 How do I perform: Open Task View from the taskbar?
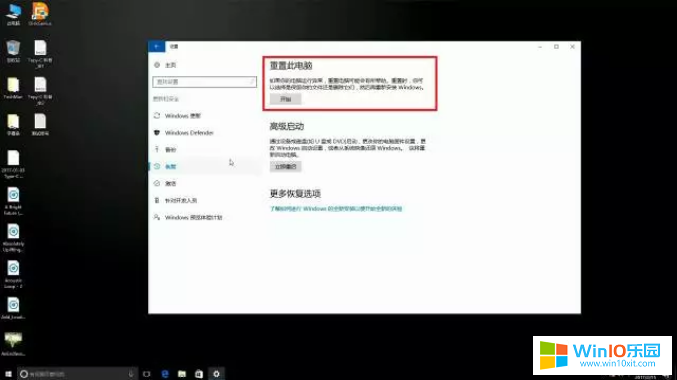147,374
